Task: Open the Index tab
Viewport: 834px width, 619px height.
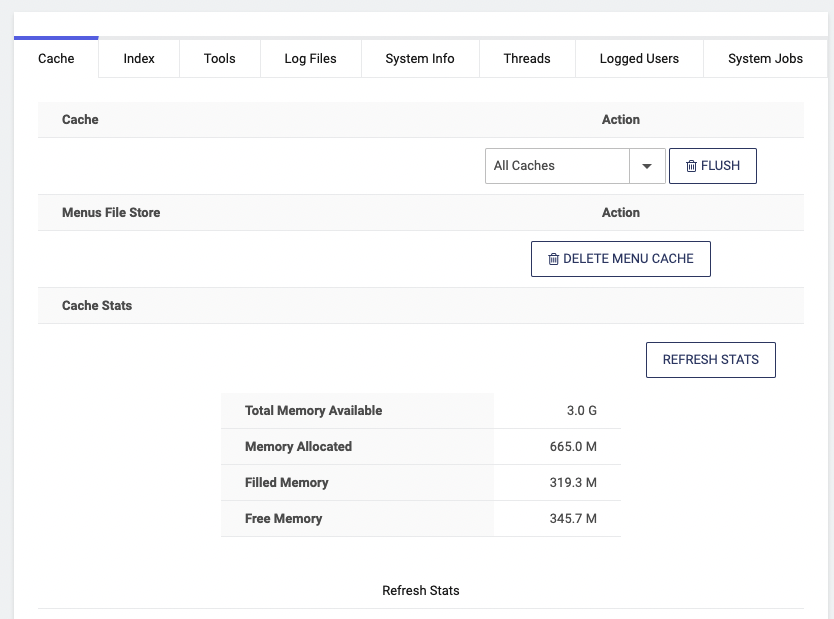Action: click(139, 59)
